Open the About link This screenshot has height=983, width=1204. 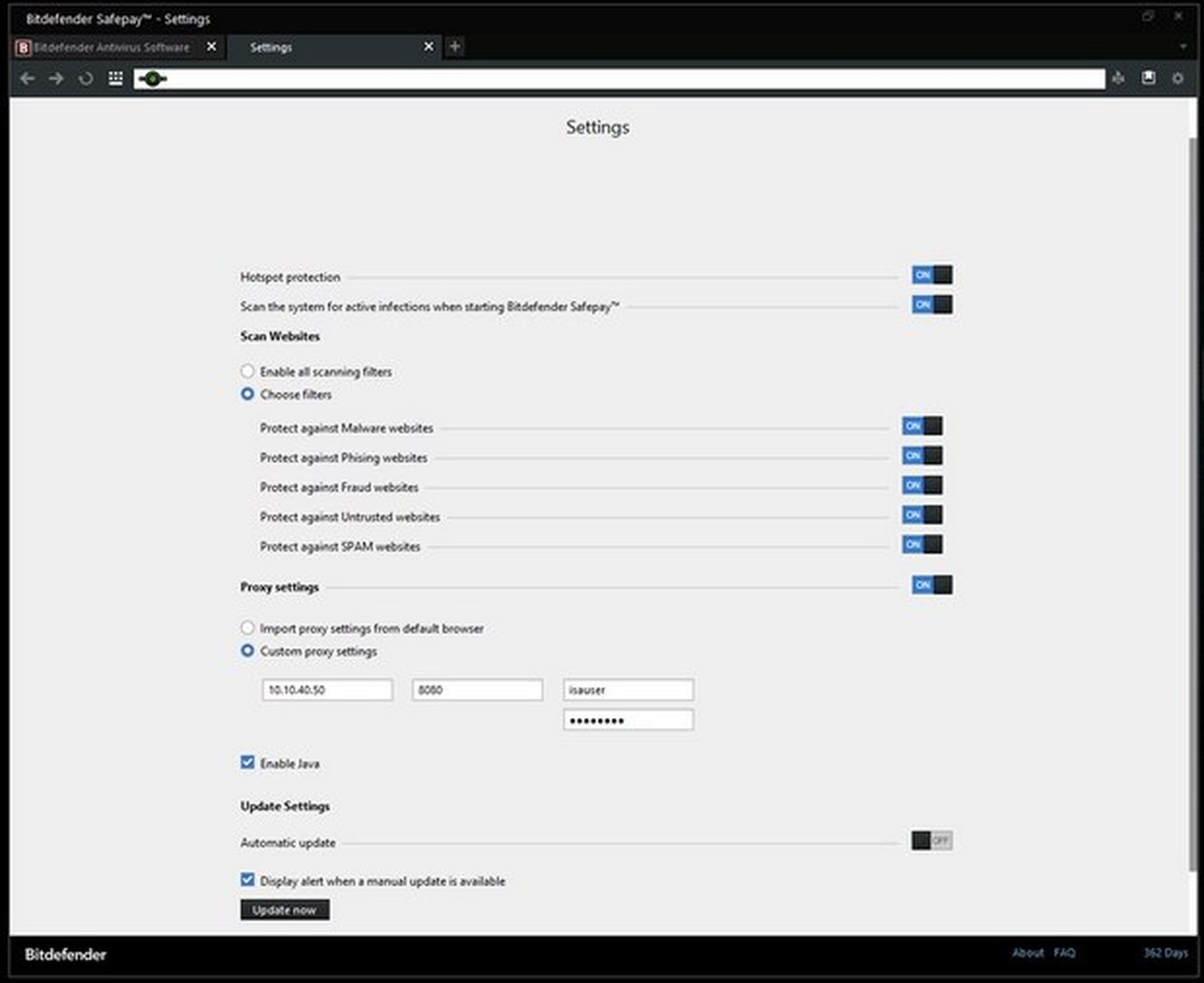1027,953
